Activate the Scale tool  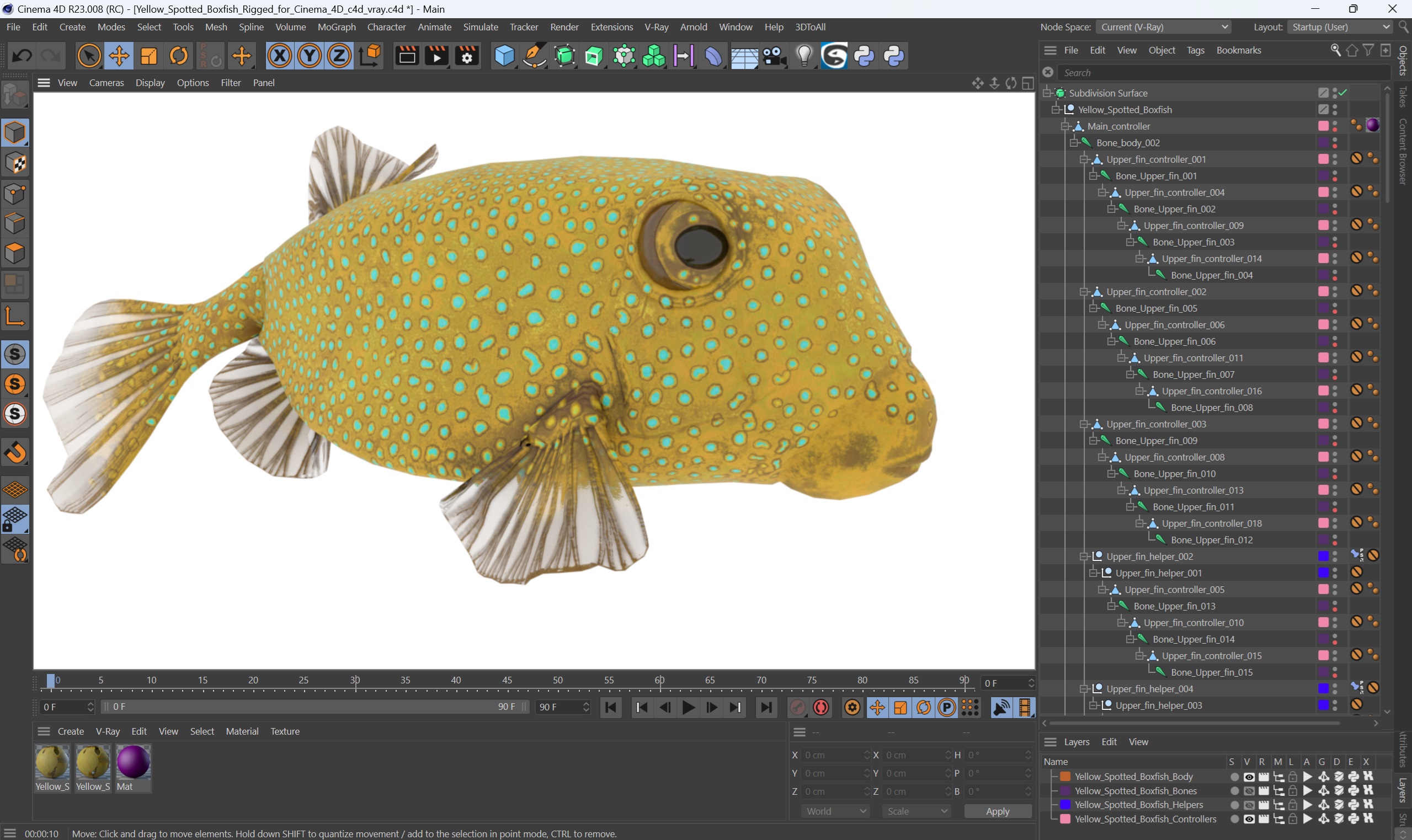[x=149, y=56]
